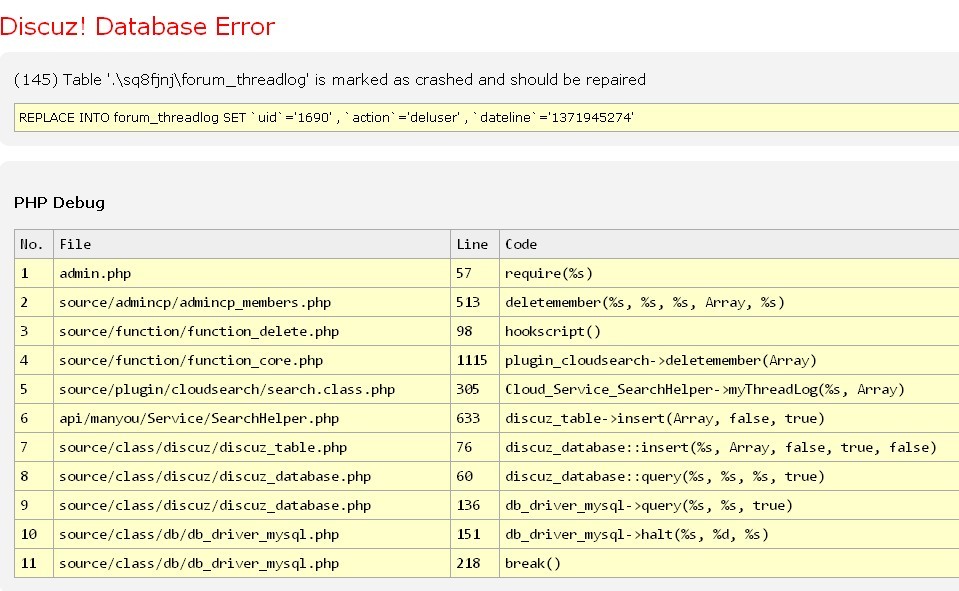Click "api/manyou/Service/SearchHelper.php" file cell

click(x=252, y=418)
